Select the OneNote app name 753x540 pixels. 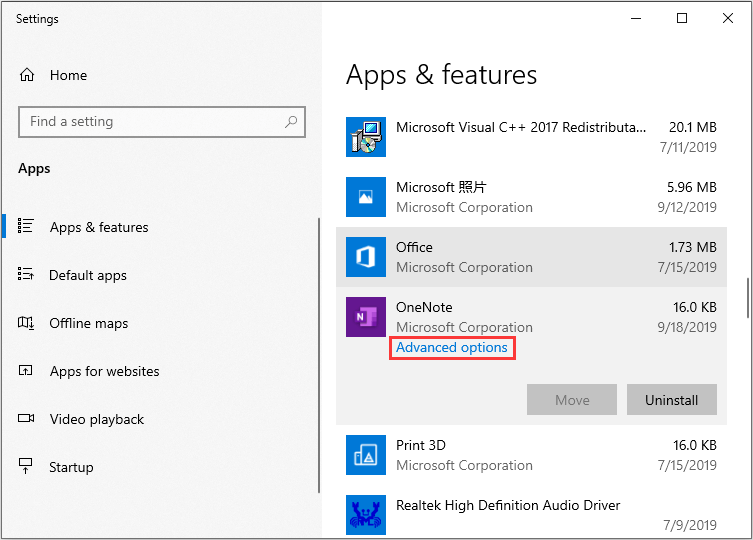tap(424, 307)
